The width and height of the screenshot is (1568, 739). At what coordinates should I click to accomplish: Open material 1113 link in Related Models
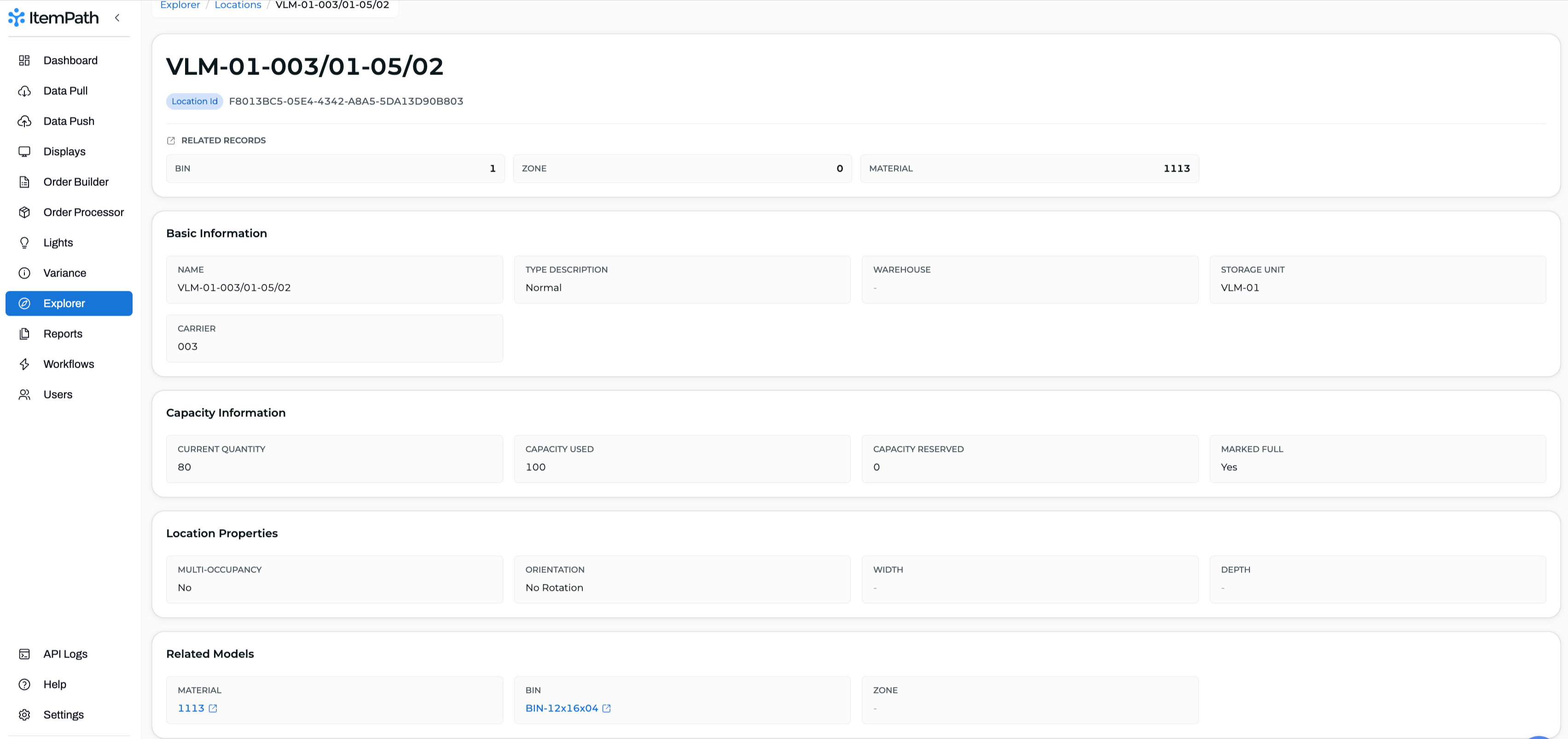coord(191,708)
